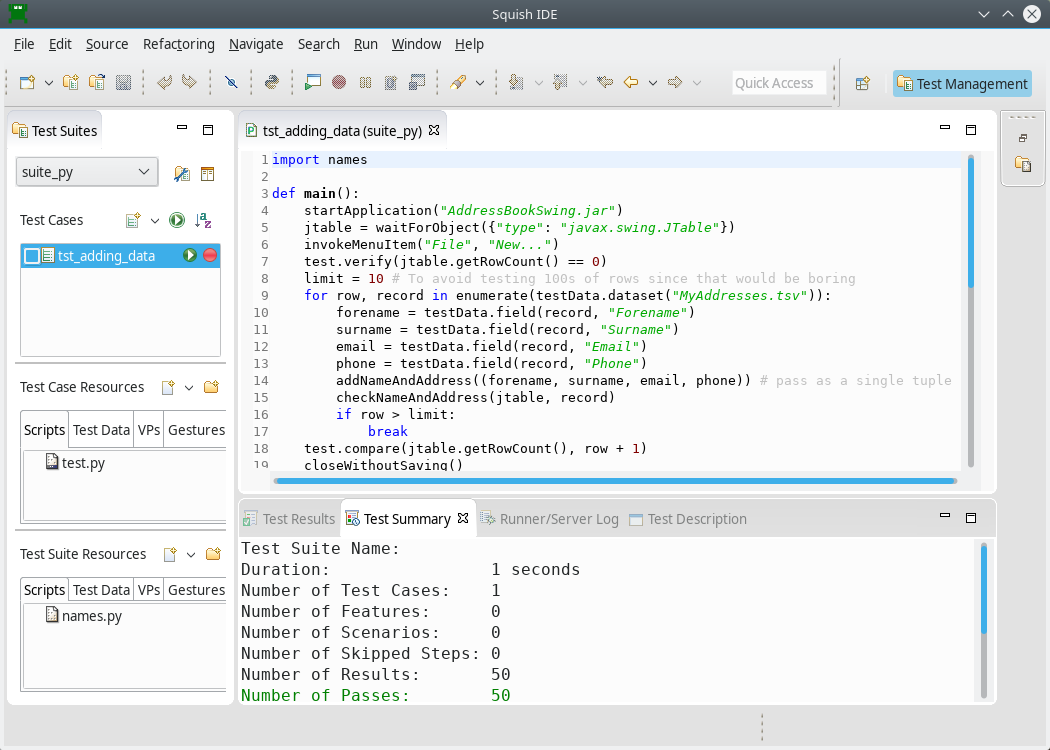Image resolution: width=1050 pixels, height=750 pixels.
Task: Click the Test Management perspective button
Action: pyautogui.click(x=961, y=84)
